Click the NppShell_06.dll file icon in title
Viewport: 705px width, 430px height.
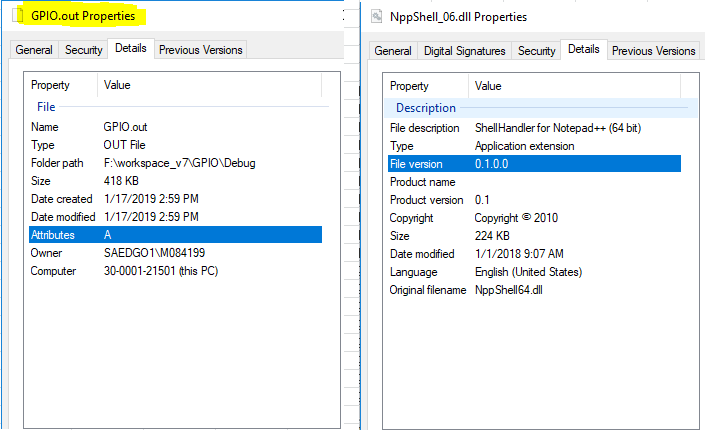tap(377, 16)
